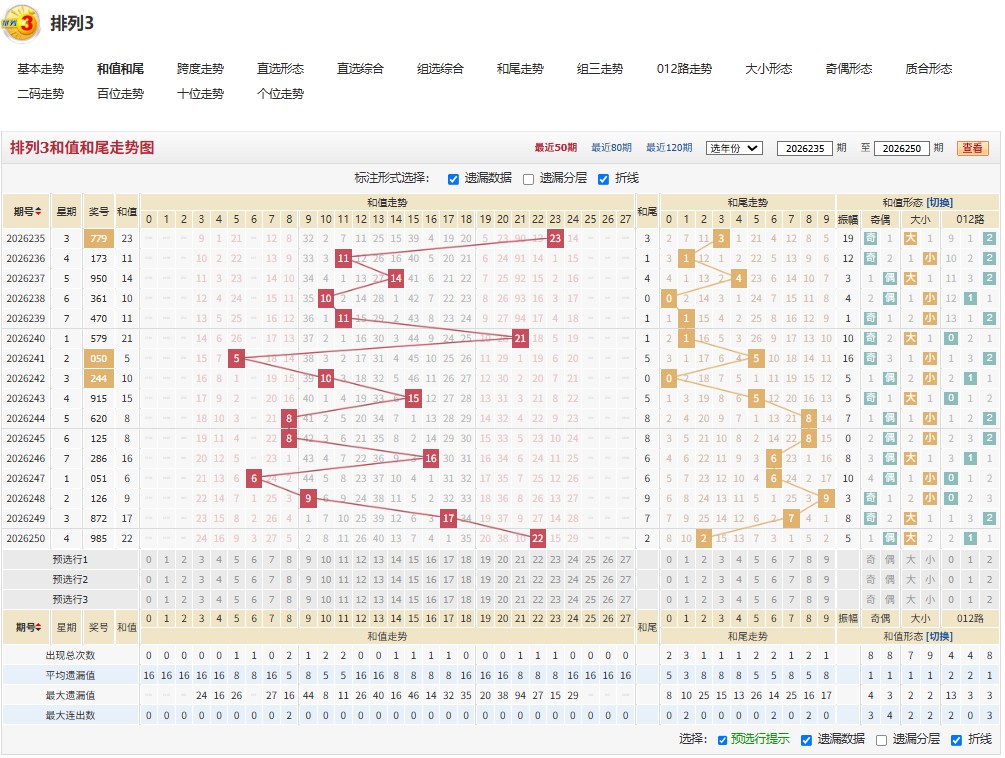Pick number 7 in 预选行3 和值走势
The width and height of the screenshot is (1005, 758).
(272, 599)
